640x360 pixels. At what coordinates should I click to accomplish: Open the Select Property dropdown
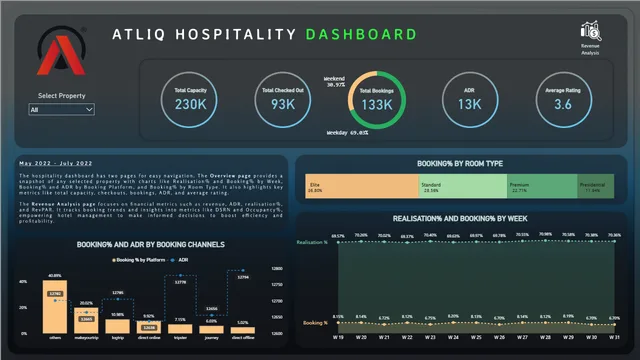[x=62, y=109]
